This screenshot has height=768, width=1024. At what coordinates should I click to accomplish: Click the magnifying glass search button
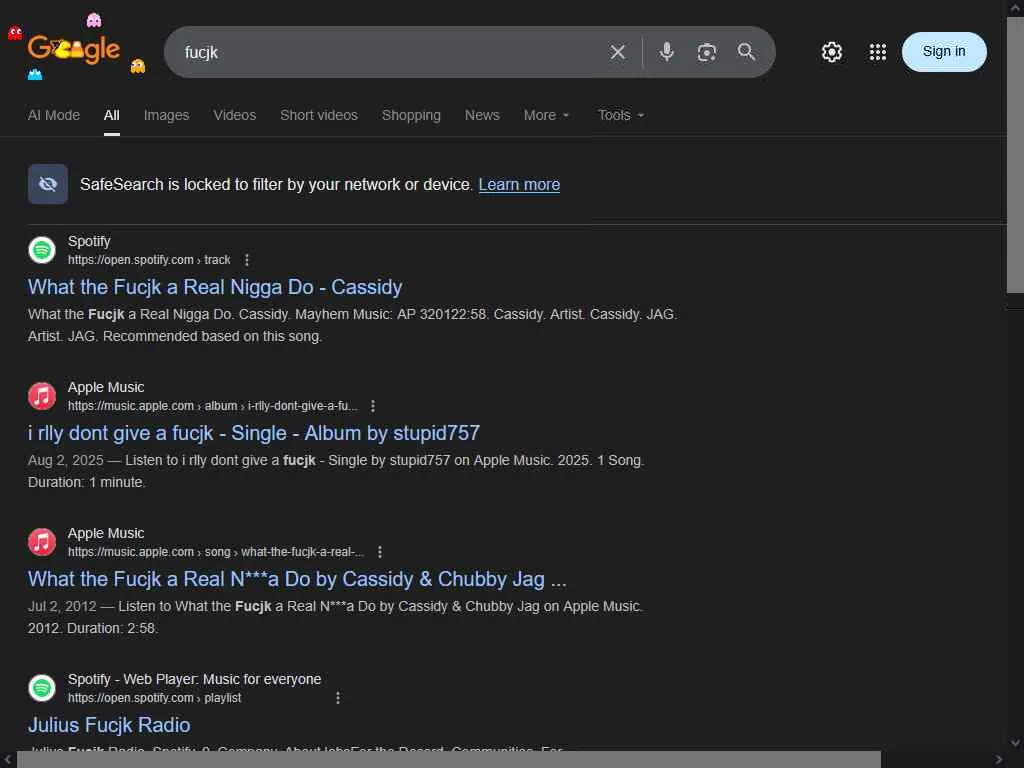(x=747, y=52)
